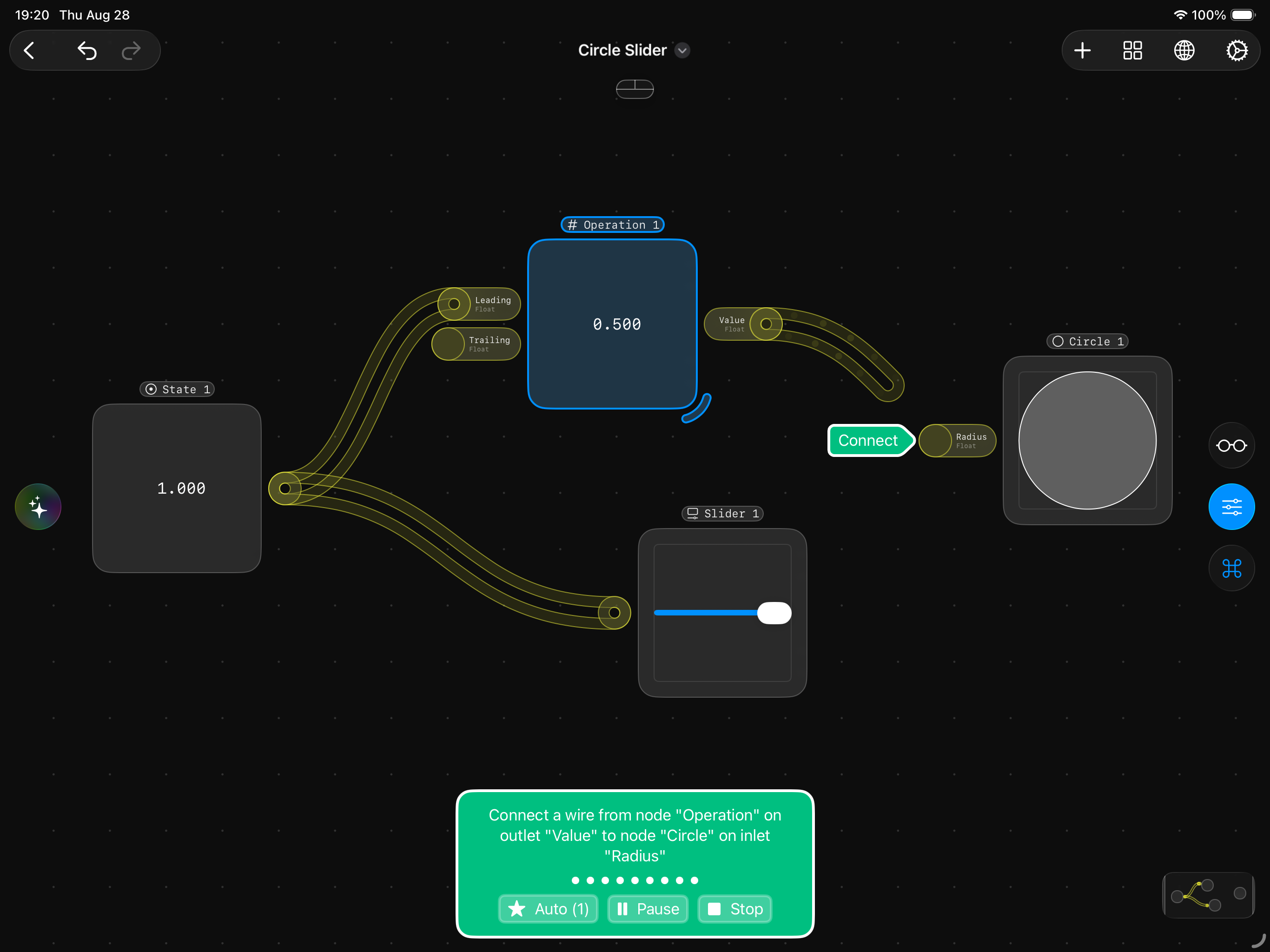Screen dimensions: 1270x952
Task: Expand the Circle Slider title dropdown
Action: click(682, 51)
